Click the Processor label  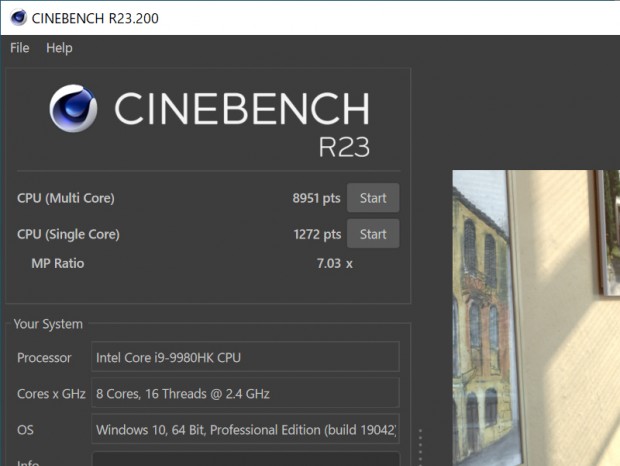click(x=44, y=358)
